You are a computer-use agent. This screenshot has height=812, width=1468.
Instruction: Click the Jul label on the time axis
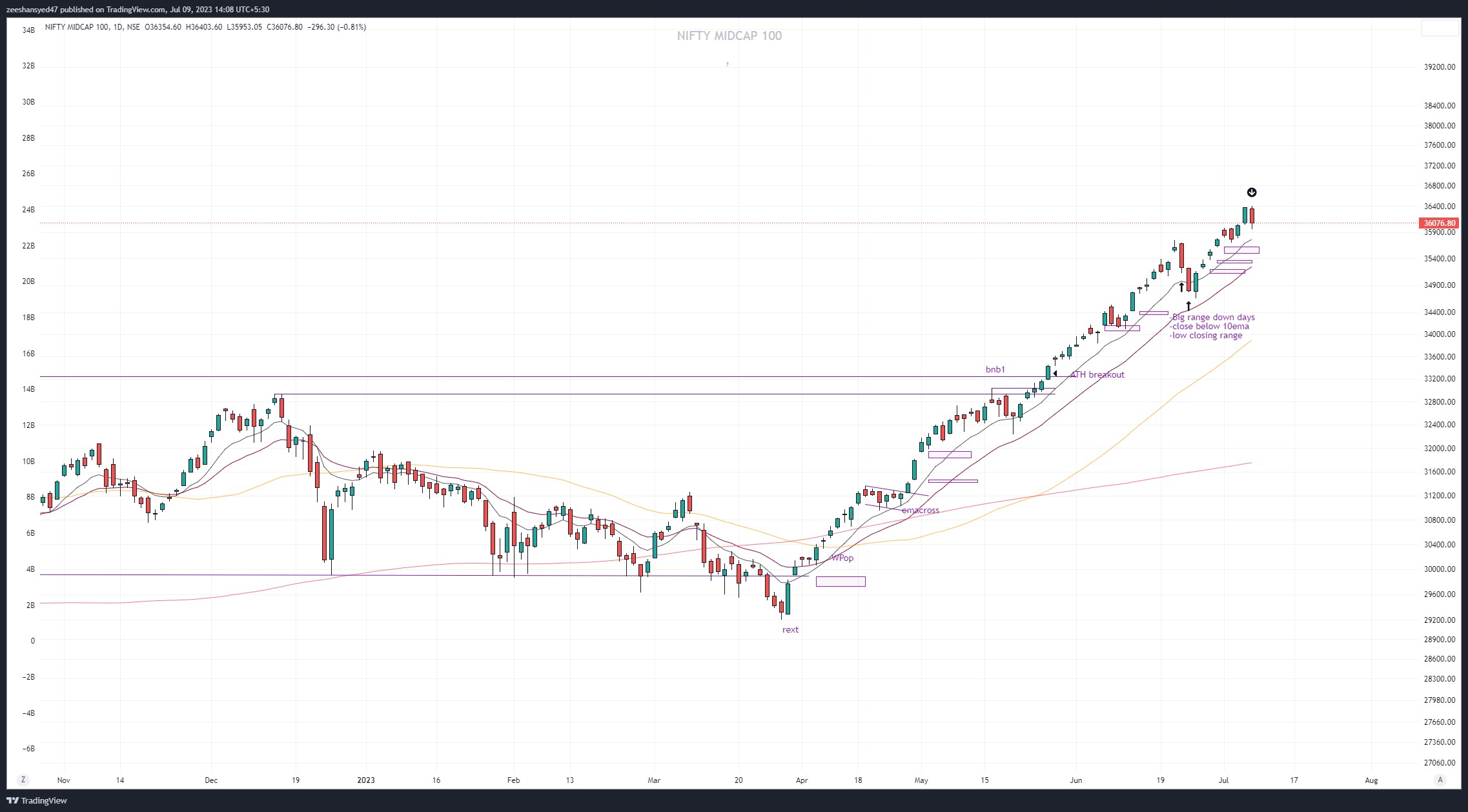(x=1223, y=780)
